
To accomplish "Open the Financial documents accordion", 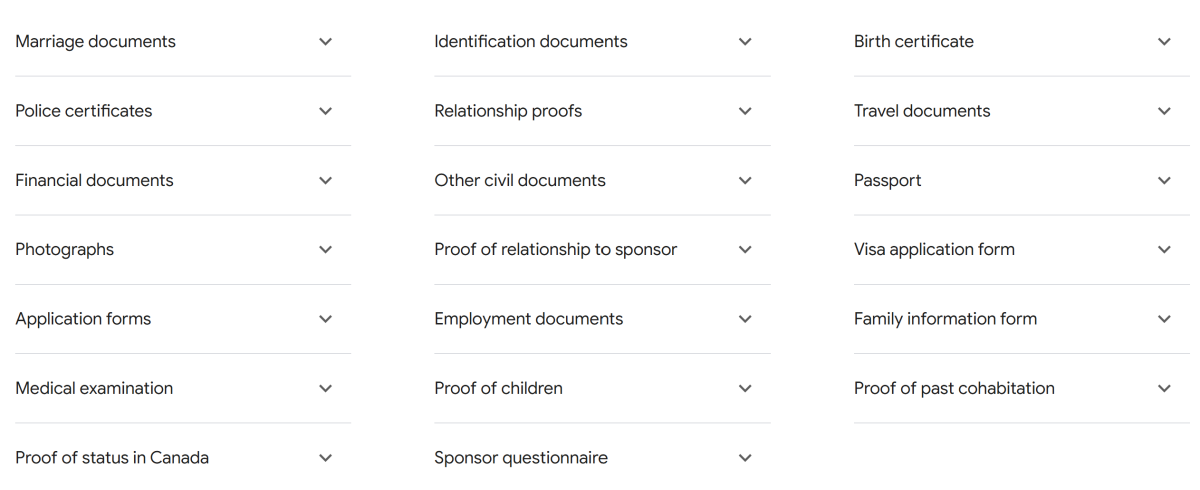I will pos(183,180).
